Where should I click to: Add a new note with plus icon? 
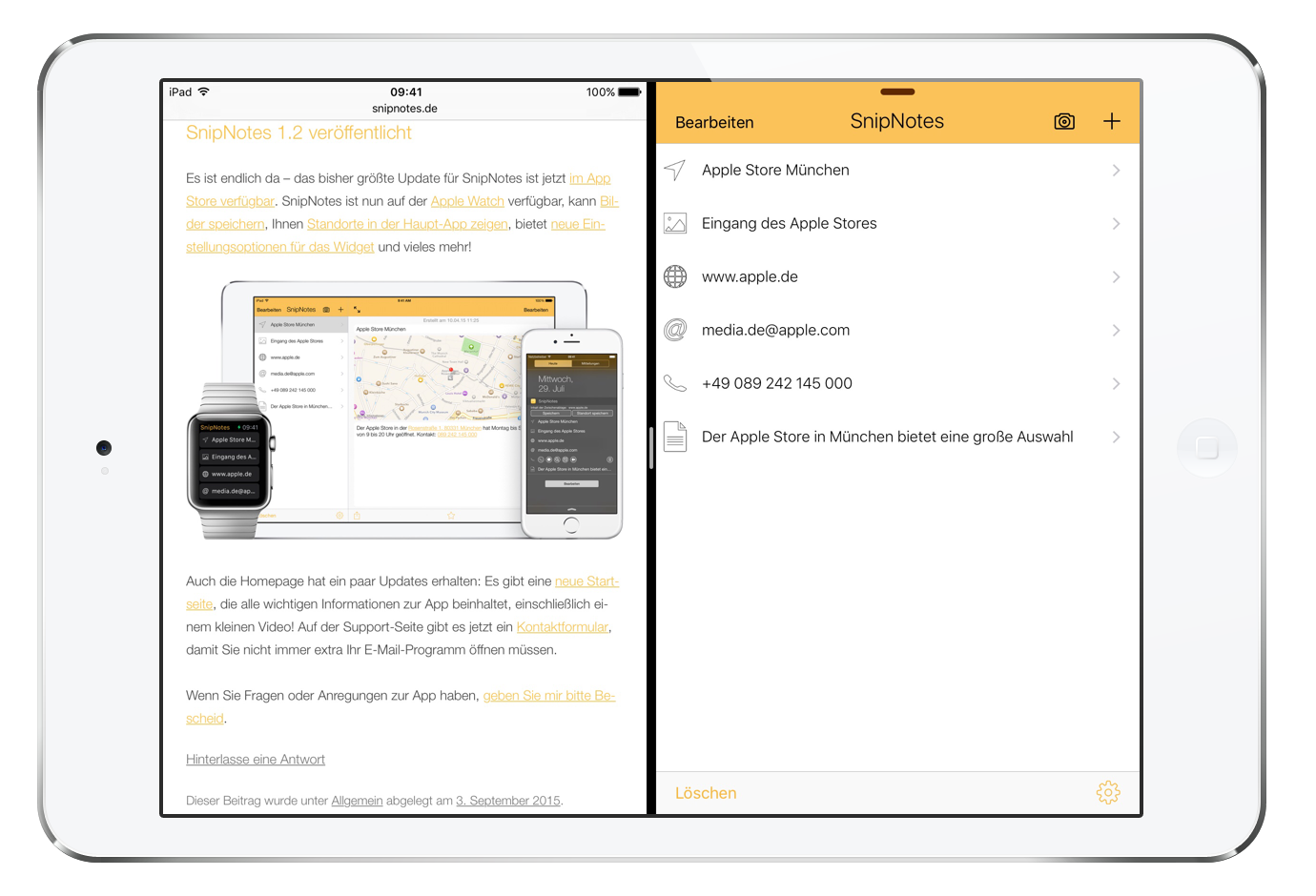(1112, 121)
